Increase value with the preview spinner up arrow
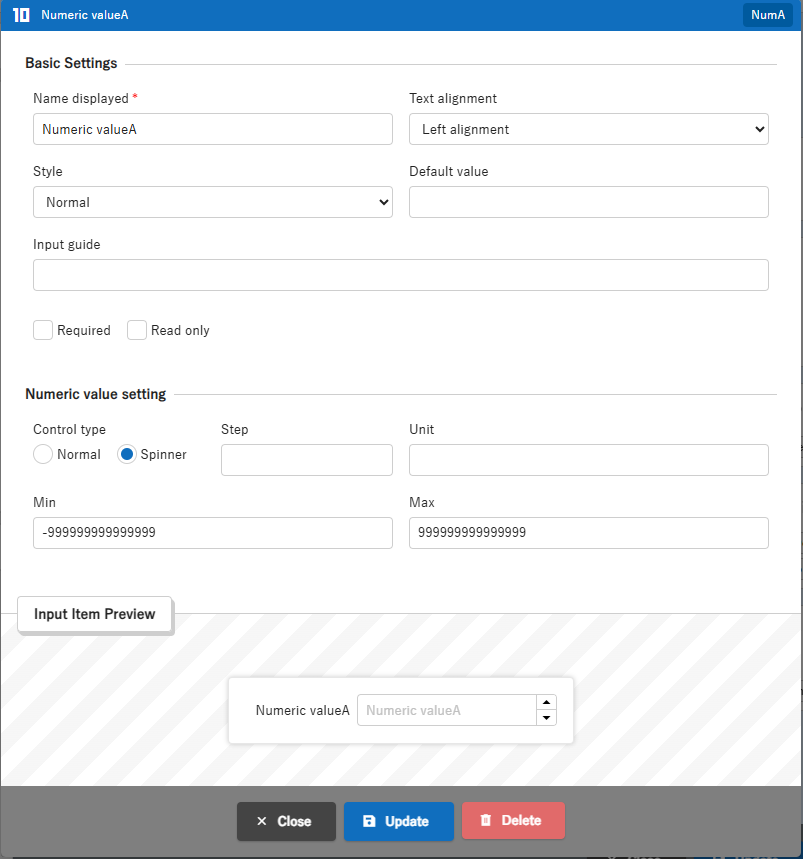 pos(546,702)
